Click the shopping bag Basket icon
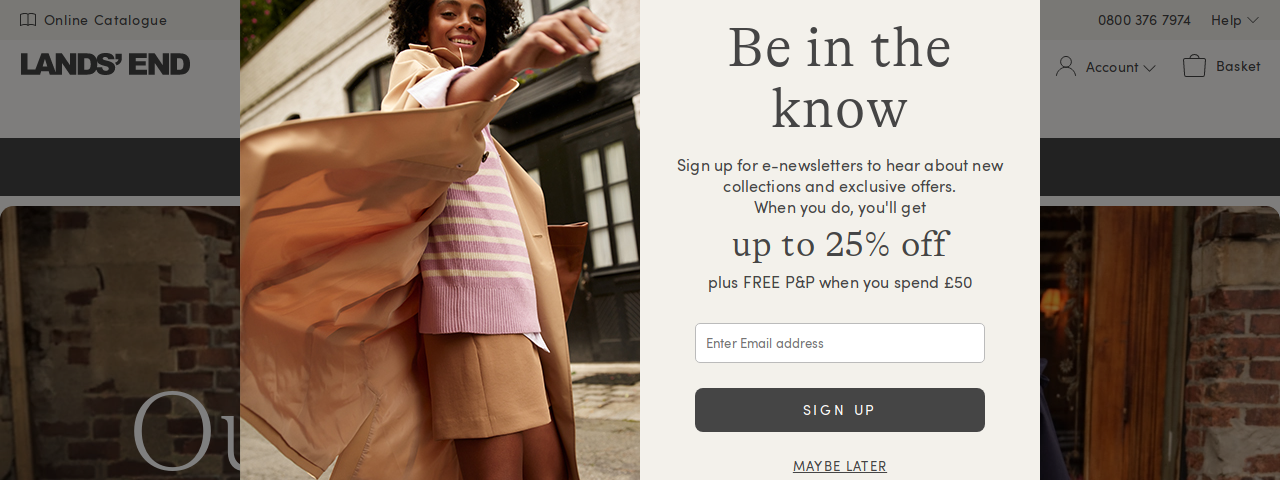The height and width of the screenshot is (480, 1280). coord(1194,66)
